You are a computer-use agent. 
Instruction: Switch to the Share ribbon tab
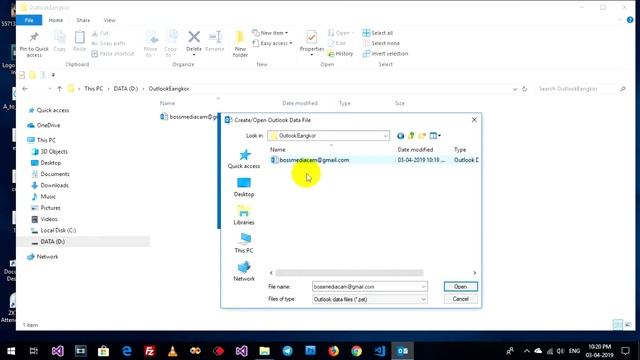tap(83, 20)
